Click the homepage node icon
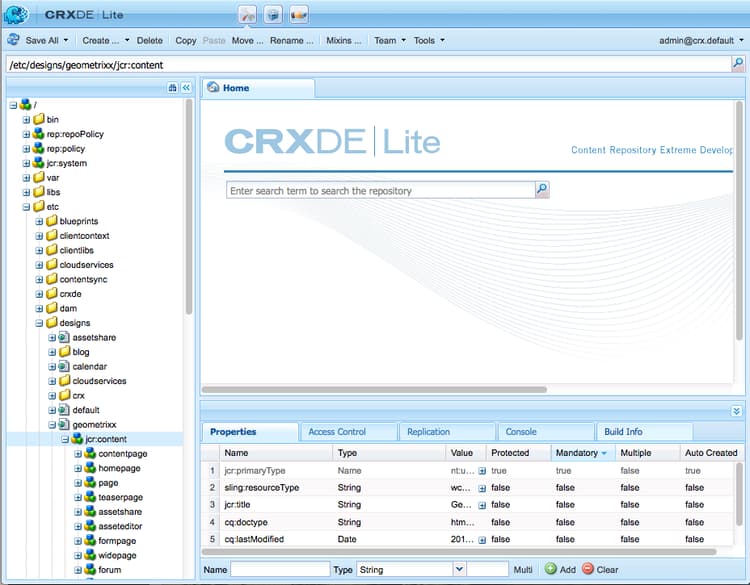 click(x=90, y=468)
